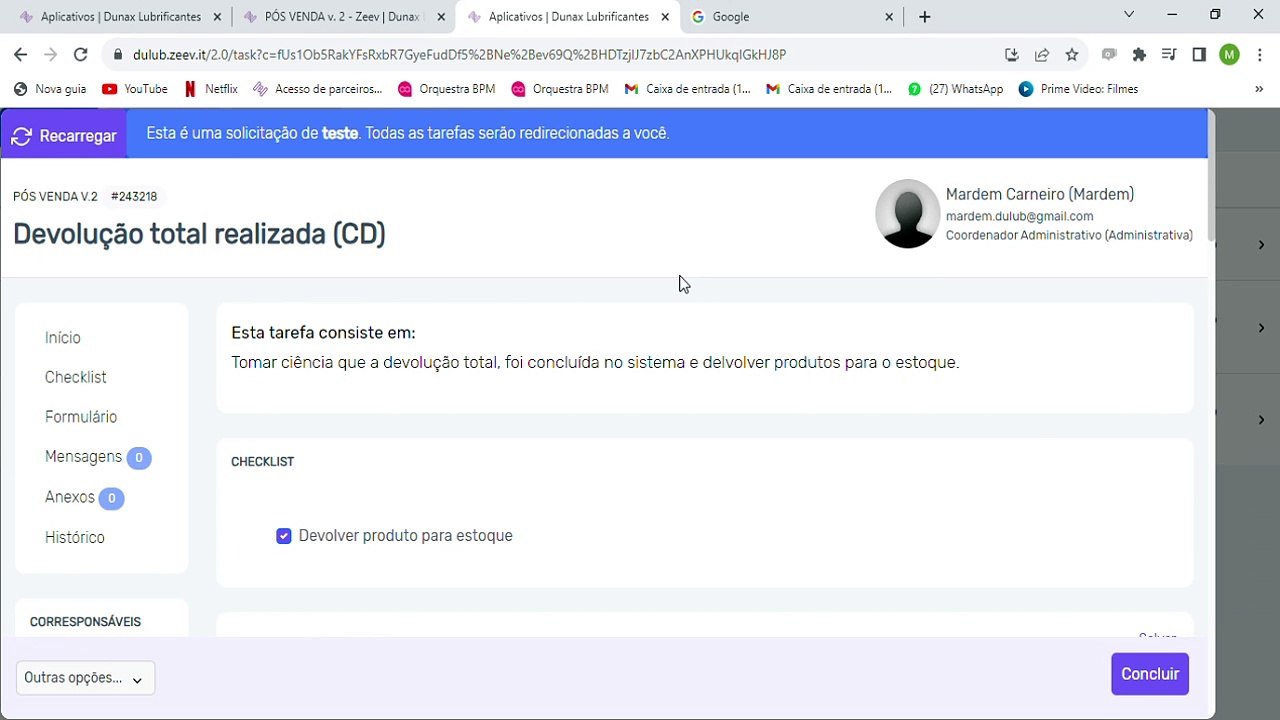Toggle the browser side panel icon
The width and height of the screenshot is (1280, 720).
tap(1199, 55)
